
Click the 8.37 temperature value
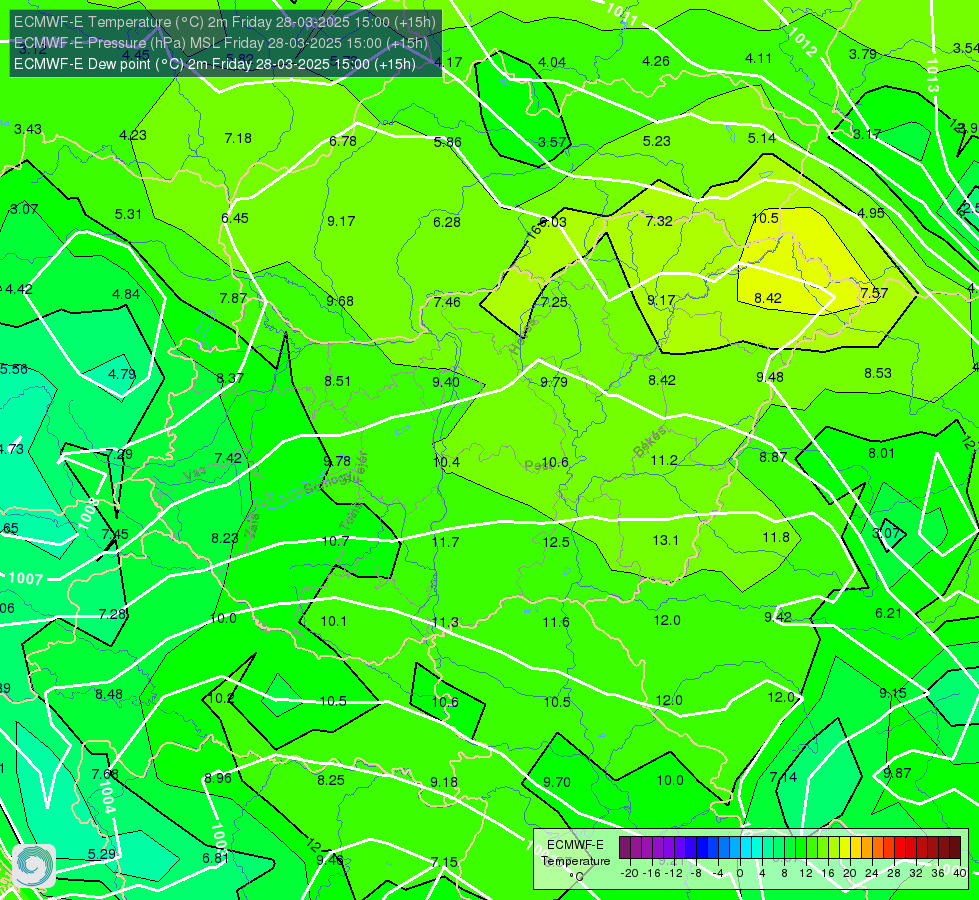click(230, 378)
